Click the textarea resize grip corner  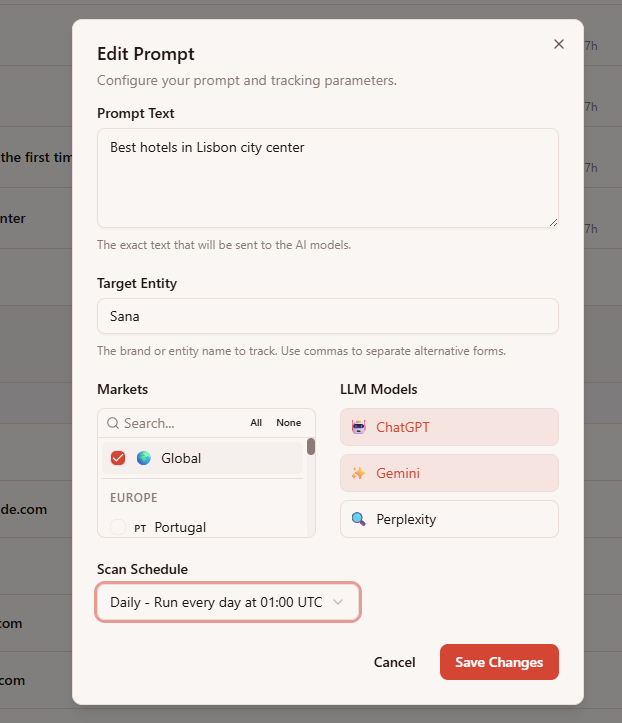[x=553, y=222]
